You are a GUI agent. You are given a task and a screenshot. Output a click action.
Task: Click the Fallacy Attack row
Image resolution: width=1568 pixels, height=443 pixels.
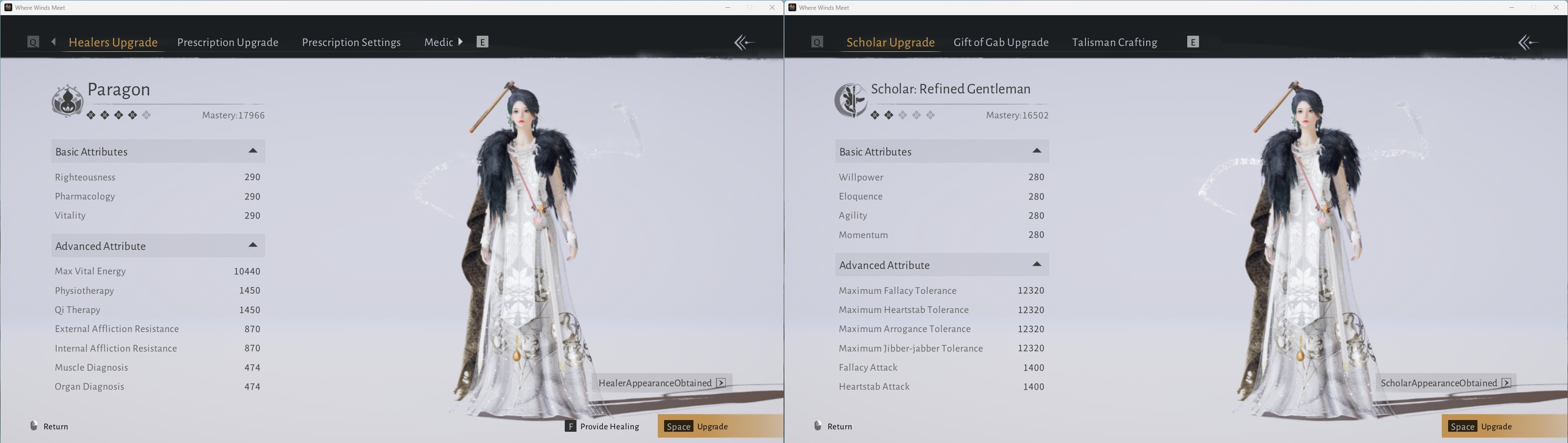coord(942,368)
